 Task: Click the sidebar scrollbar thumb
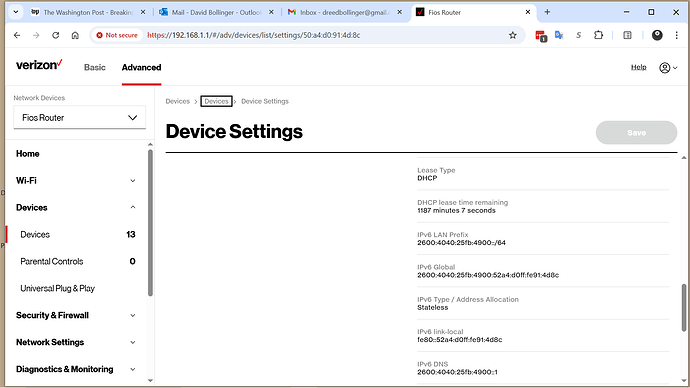pyautogui.click(x=150, y=222)
